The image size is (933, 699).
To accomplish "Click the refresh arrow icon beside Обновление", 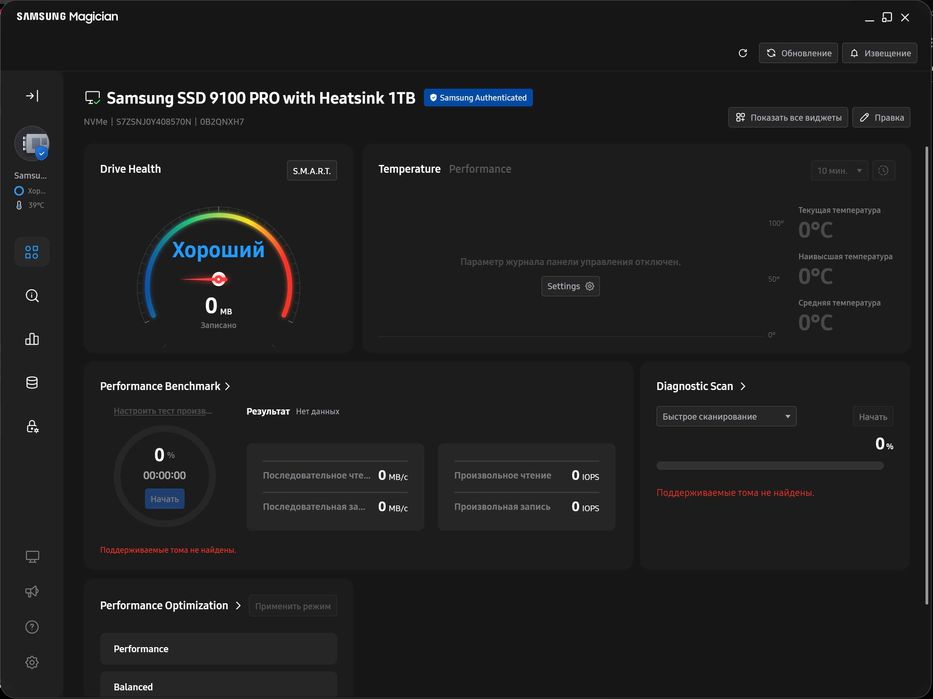I will coord(742,53).
